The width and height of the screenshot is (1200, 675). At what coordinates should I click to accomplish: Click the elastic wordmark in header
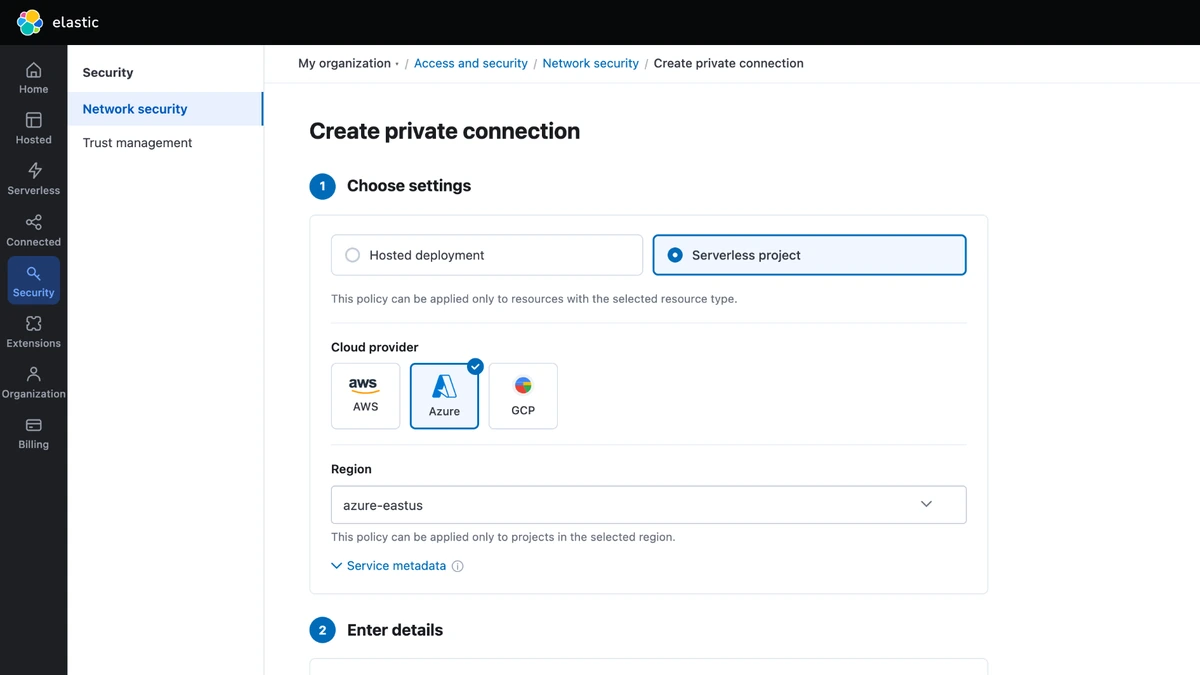pos(76,22)
